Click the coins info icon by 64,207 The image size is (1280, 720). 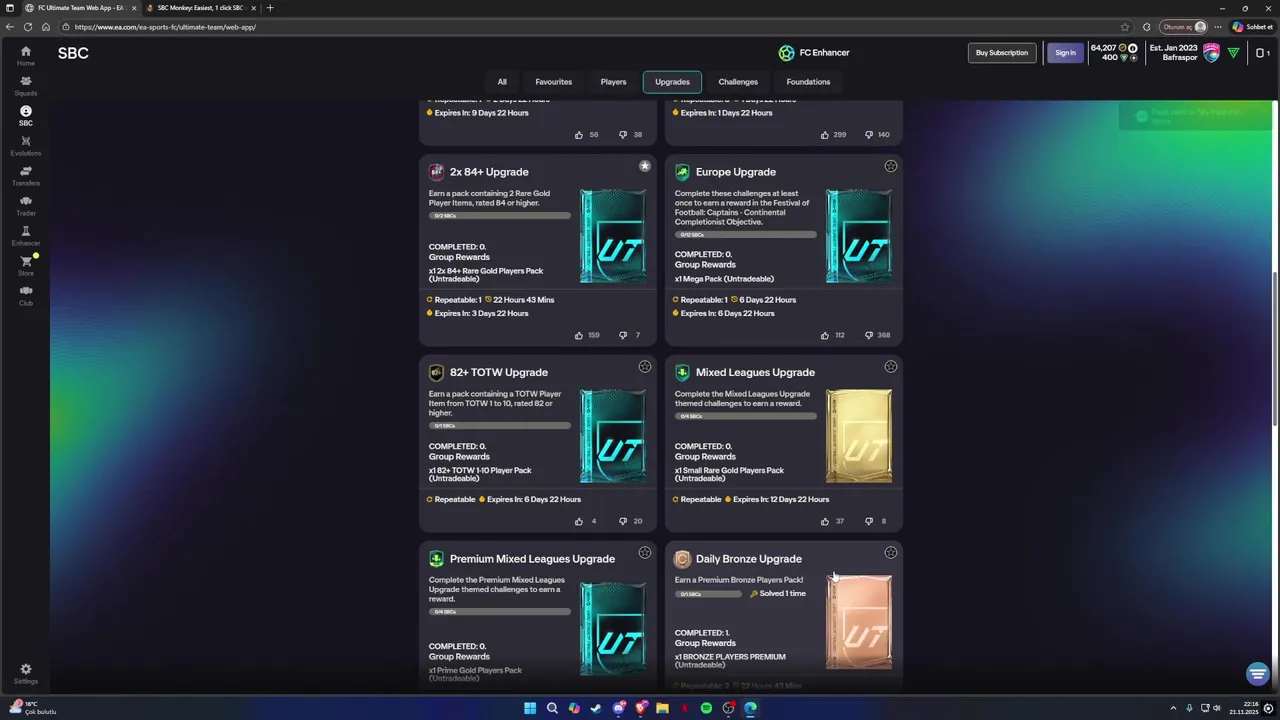click(1133, 48)
